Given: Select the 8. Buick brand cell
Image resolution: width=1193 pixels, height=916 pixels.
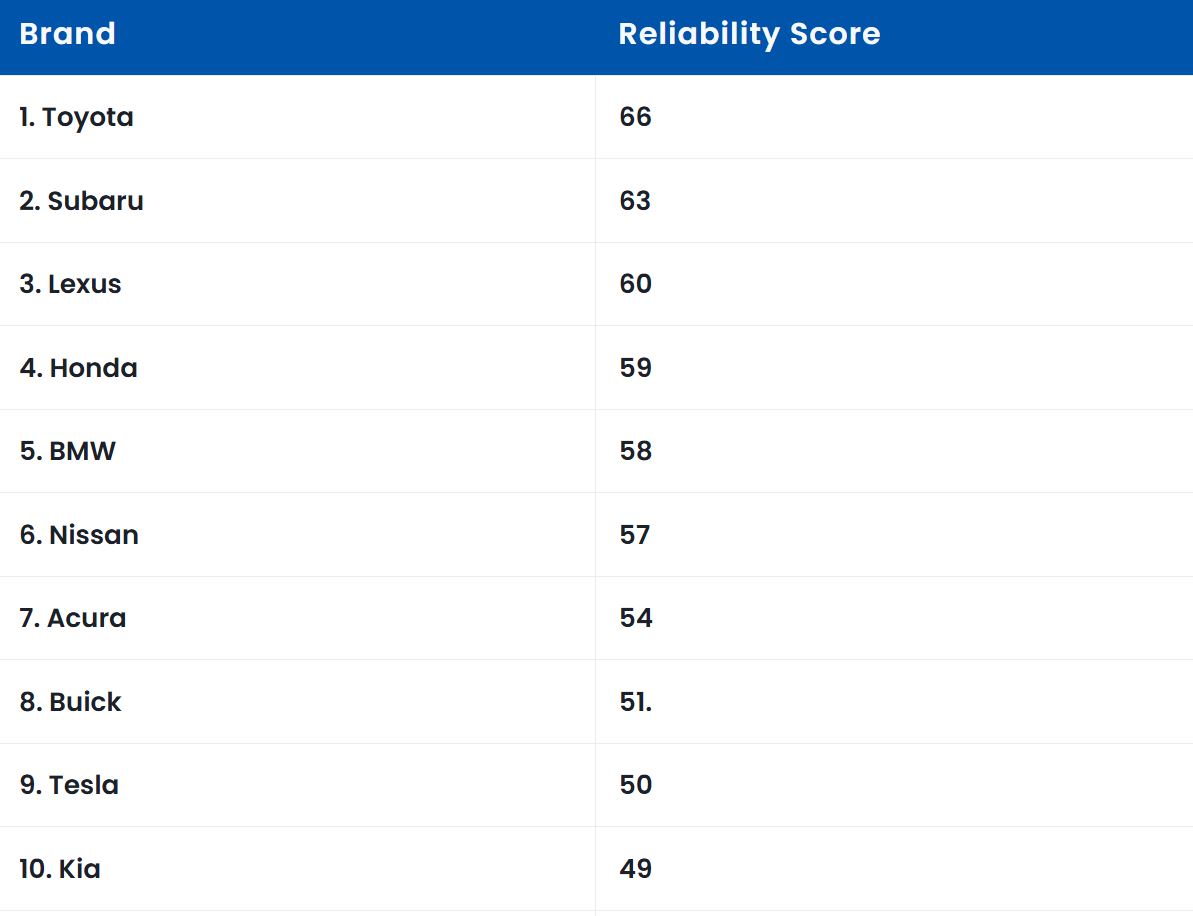Looking at the screenshot, I should [x=71, y=702].
